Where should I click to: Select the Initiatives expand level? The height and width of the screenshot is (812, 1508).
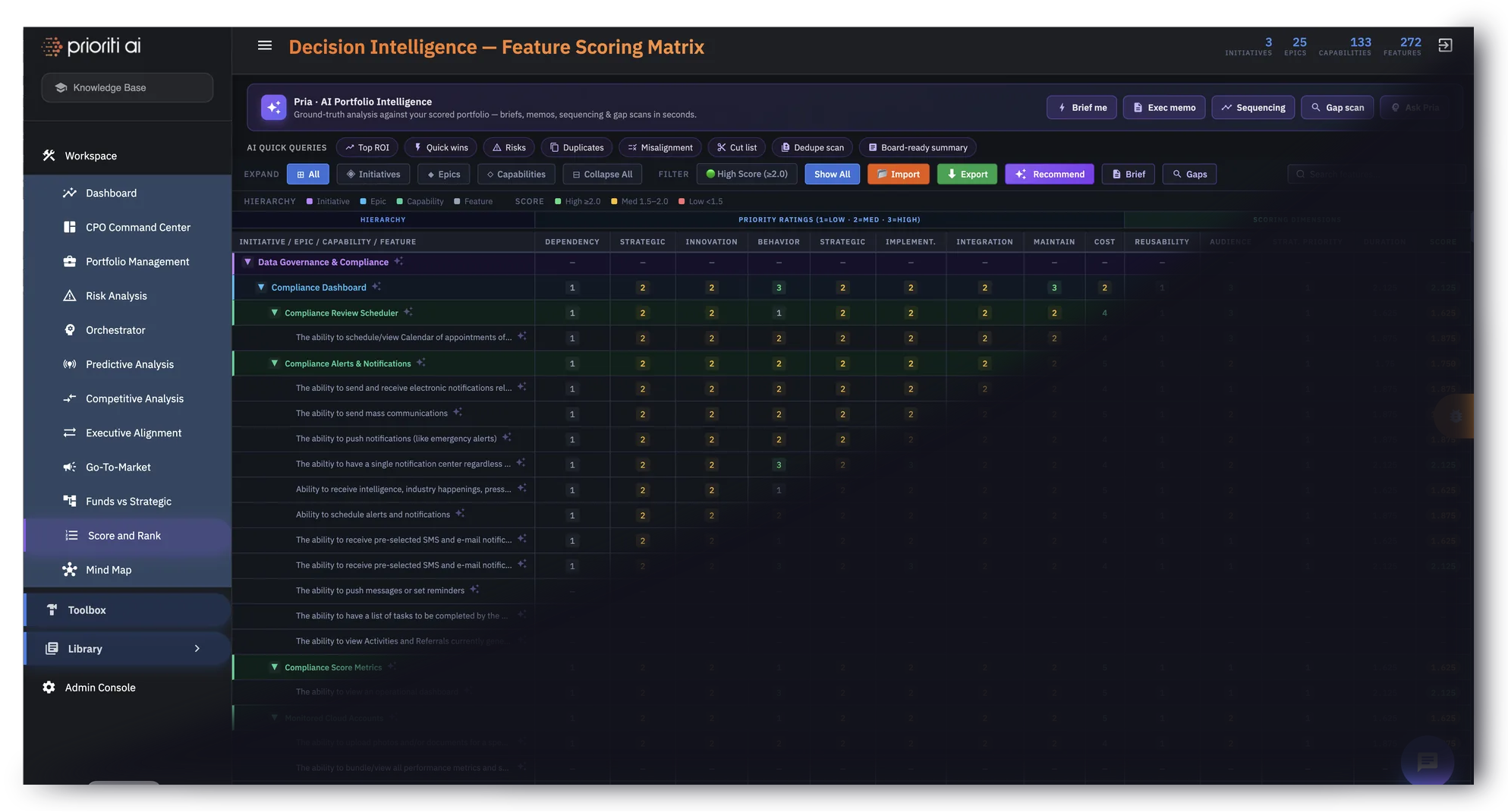[x=373, y=174]
